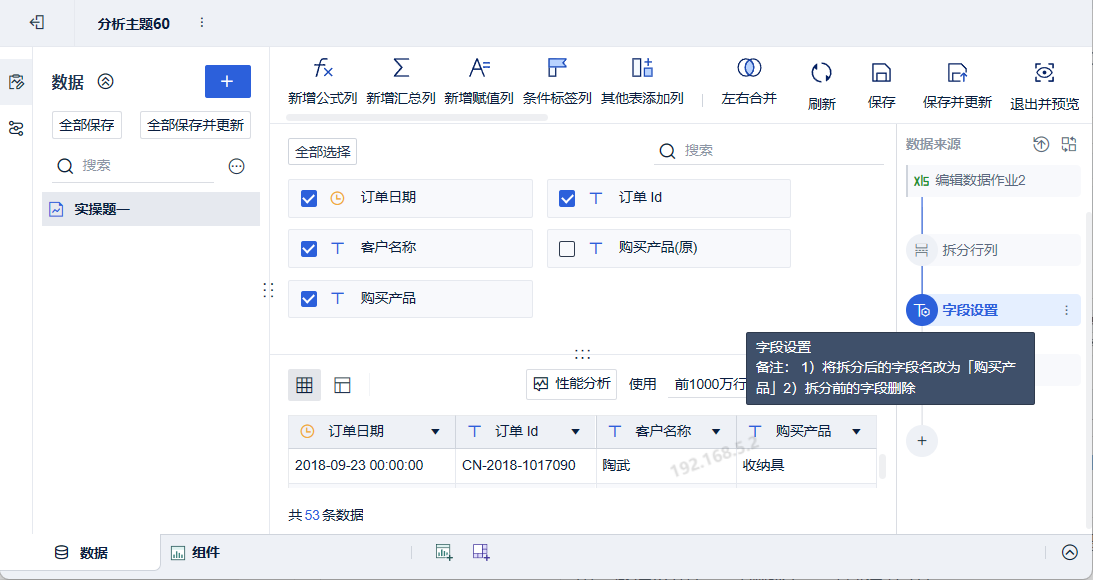Open the 客户名称 column header dropdown
The image size is (1093, 580).
716,432
